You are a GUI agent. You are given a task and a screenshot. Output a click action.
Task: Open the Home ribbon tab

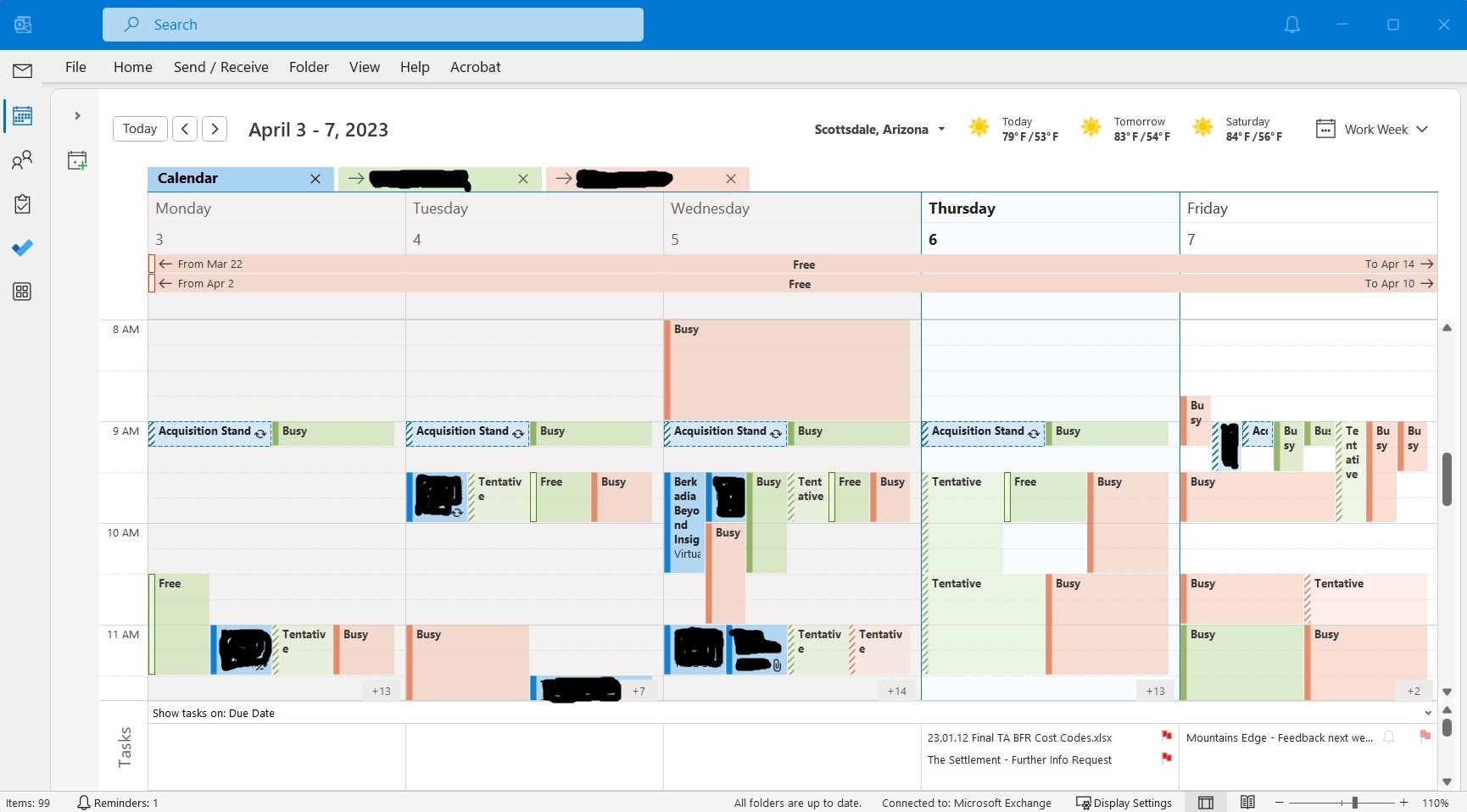pos(133,67)
